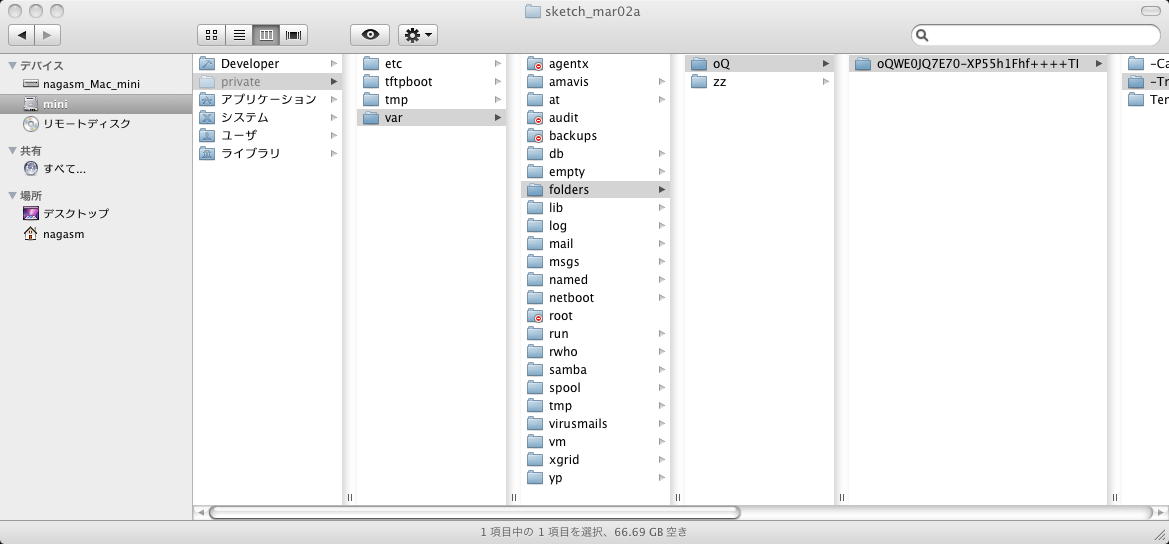Image resolution: width=1169 pixels, height=544 pixels.
Task: Click the sketch_mar02a title folder icon
Action: [532, 11]
